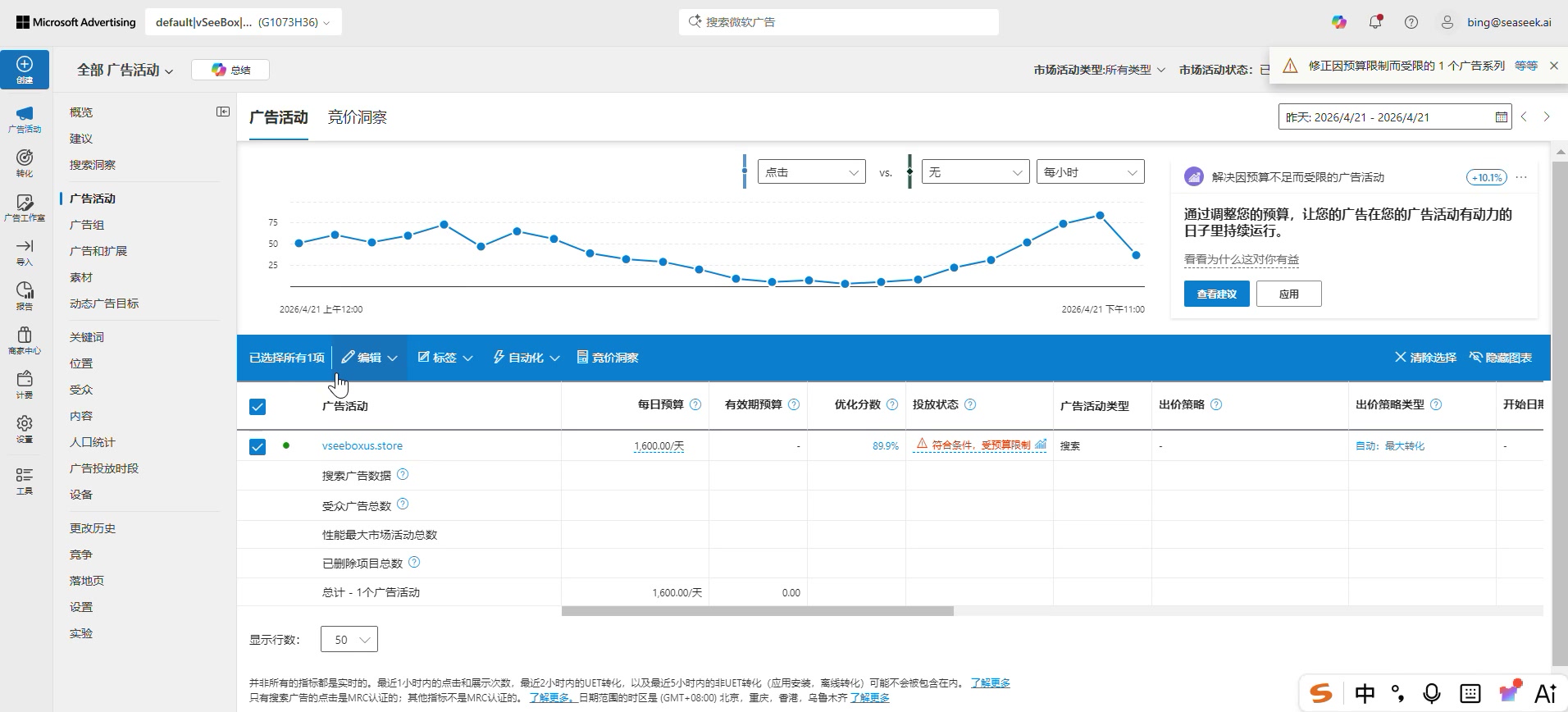Click 每日预算 help info icon

[695, 404]
